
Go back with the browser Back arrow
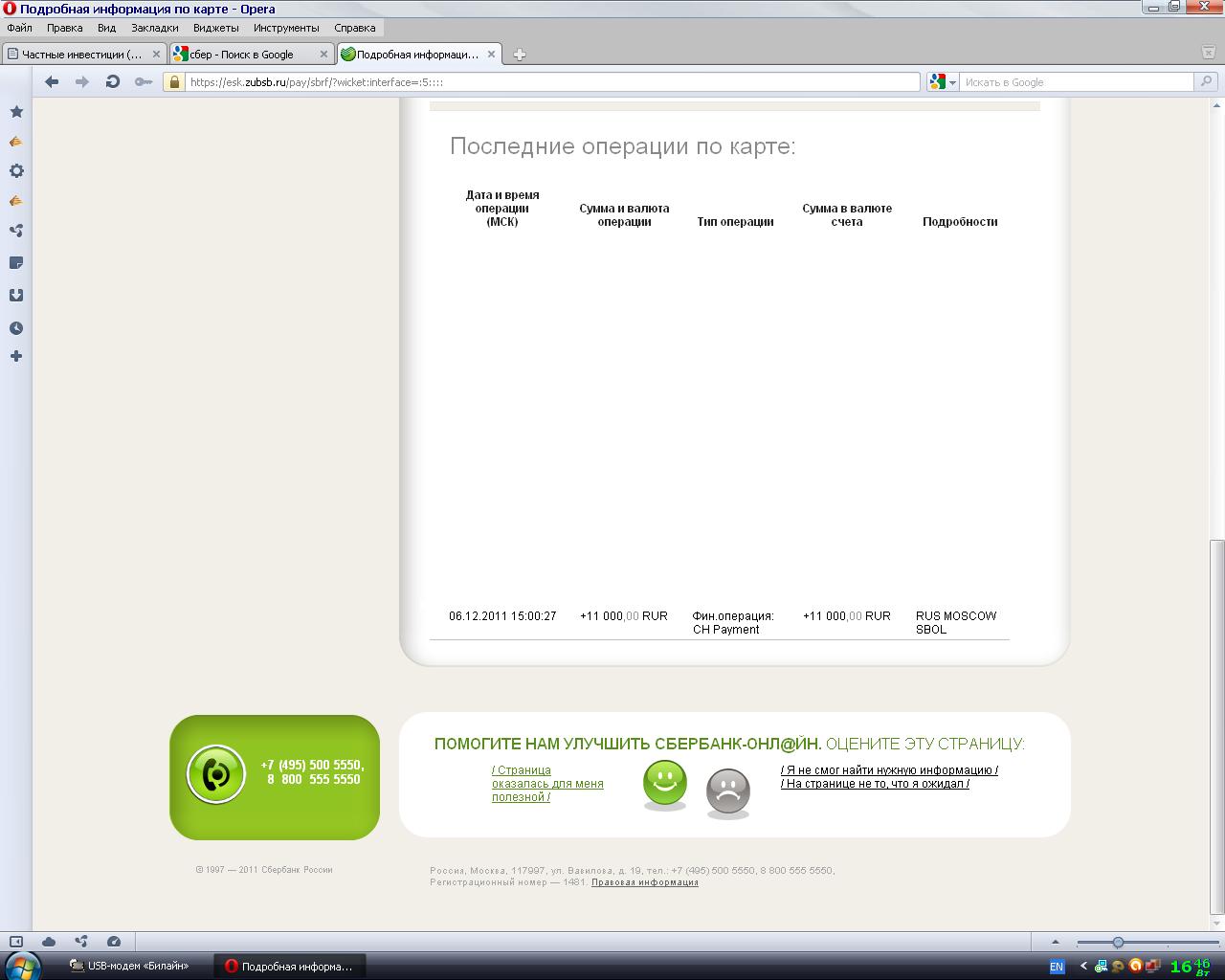pos(52,82)
